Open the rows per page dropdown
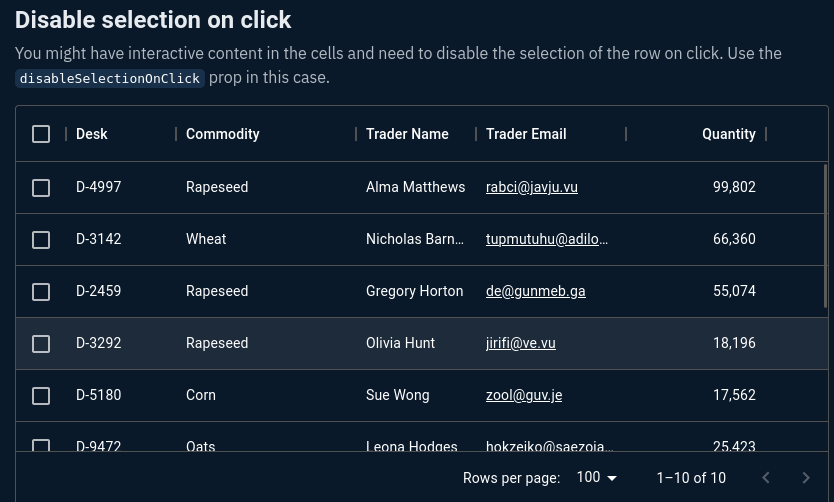 597,478
